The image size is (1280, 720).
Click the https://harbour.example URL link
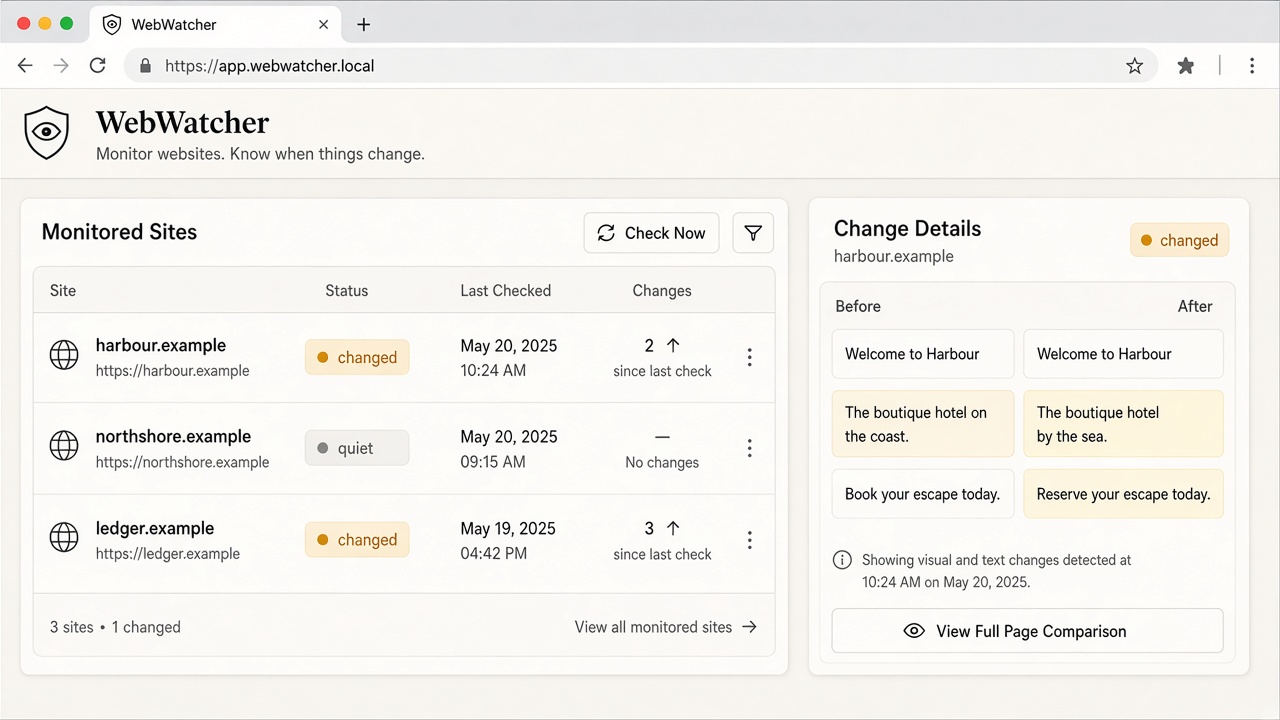(173, 370)
